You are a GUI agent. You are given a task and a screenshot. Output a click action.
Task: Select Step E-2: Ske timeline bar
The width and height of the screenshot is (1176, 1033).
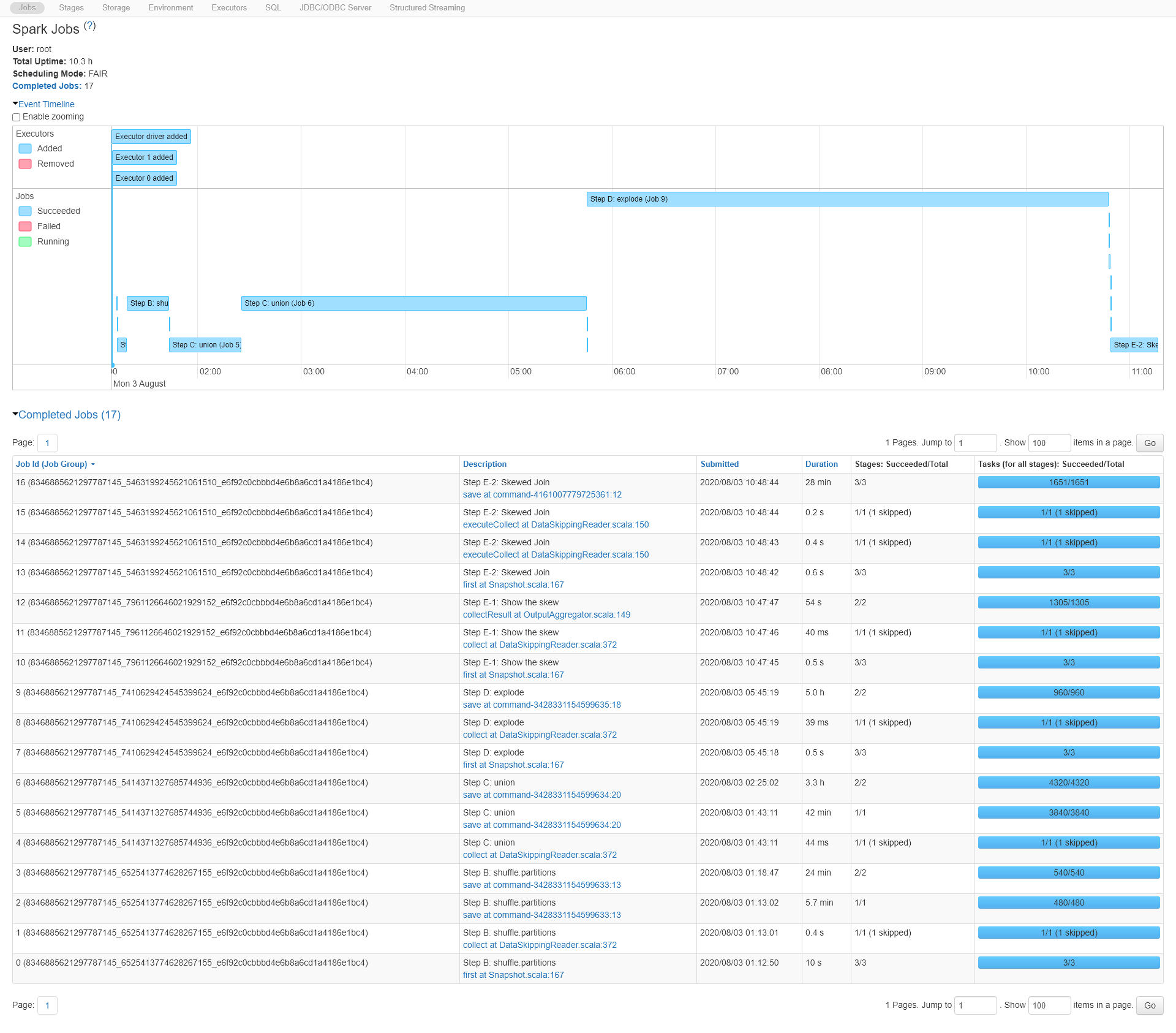[1134, 345]
